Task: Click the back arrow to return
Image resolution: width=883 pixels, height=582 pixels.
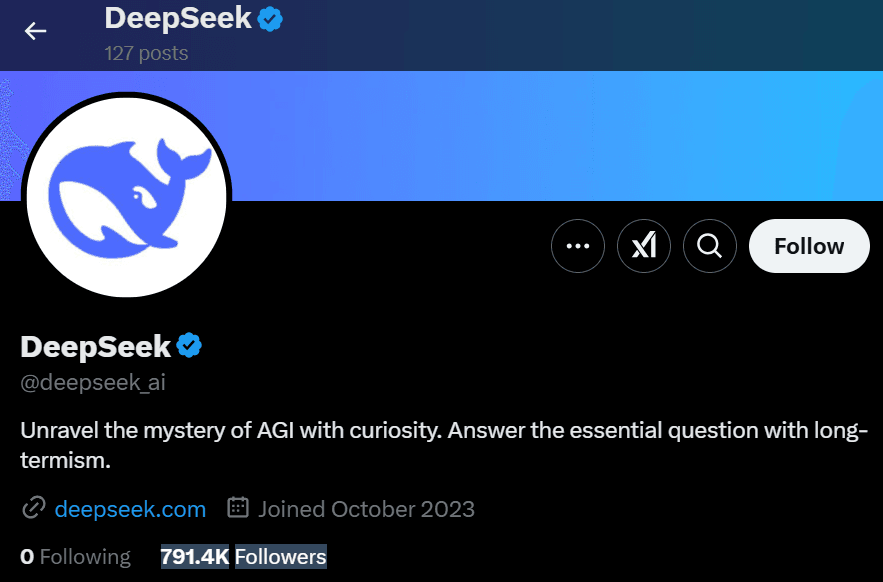Action: coord(35,31)
